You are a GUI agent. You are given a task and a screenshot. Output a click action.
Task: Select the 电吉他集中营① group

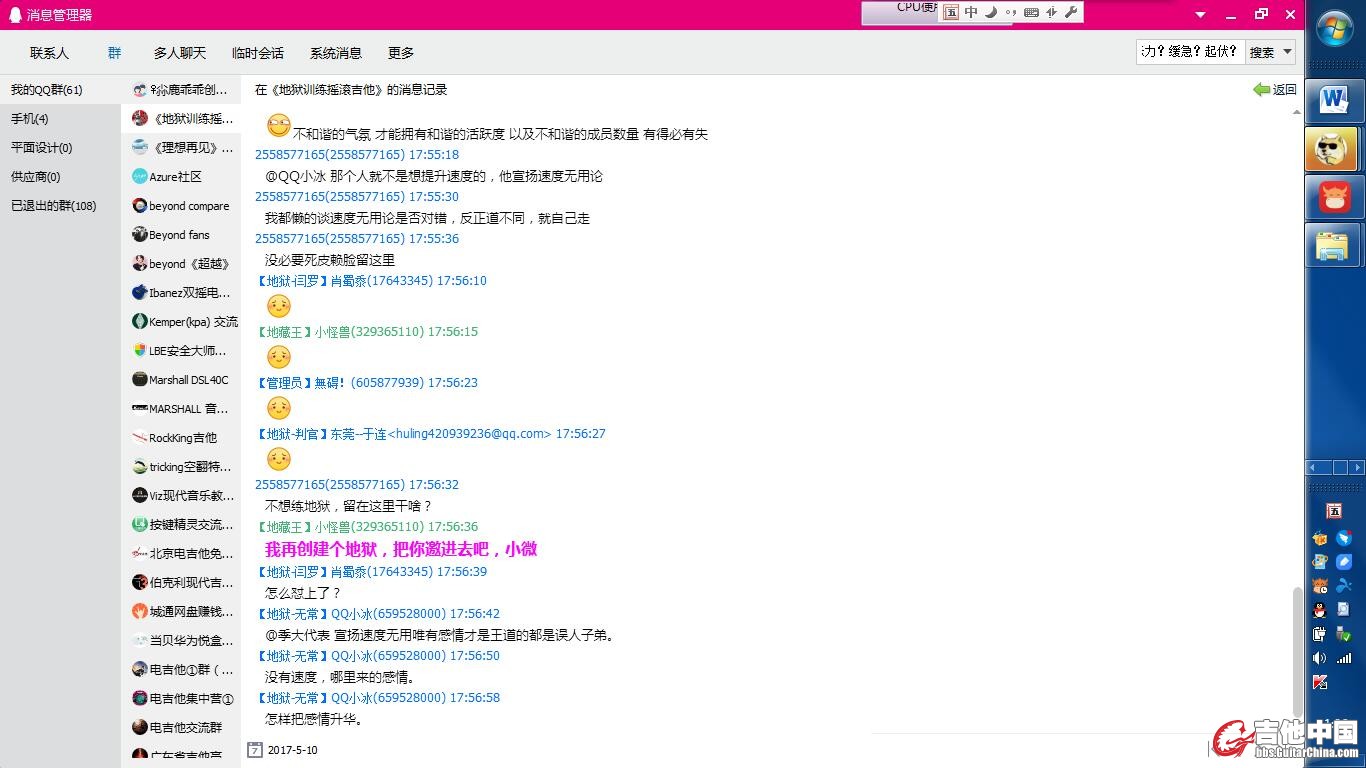pos(181,698)
